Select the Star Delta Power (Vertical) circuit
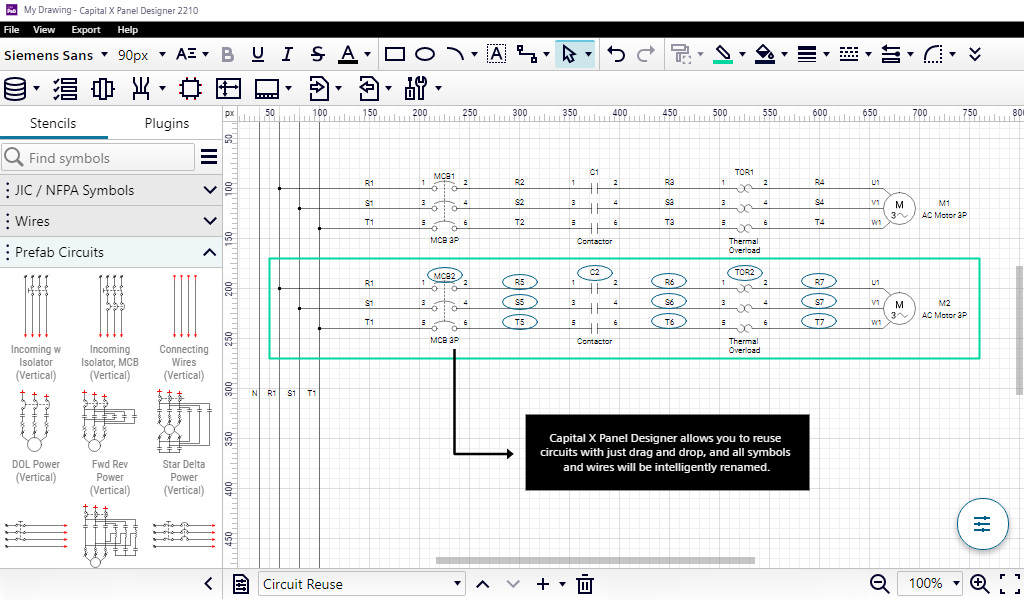The height and width of the screenshot is (601, 1025). 184,442
